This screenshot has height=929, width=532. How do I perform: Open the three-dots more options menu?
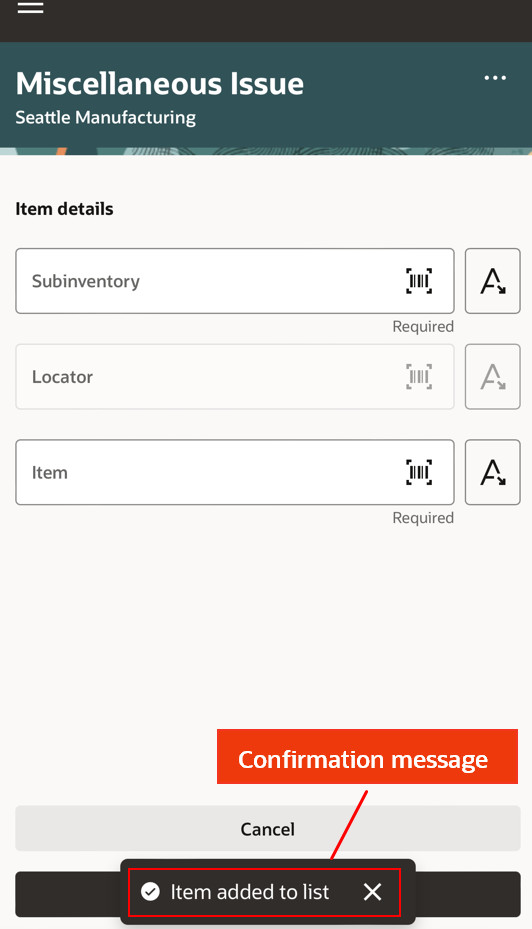coord(495,78)
